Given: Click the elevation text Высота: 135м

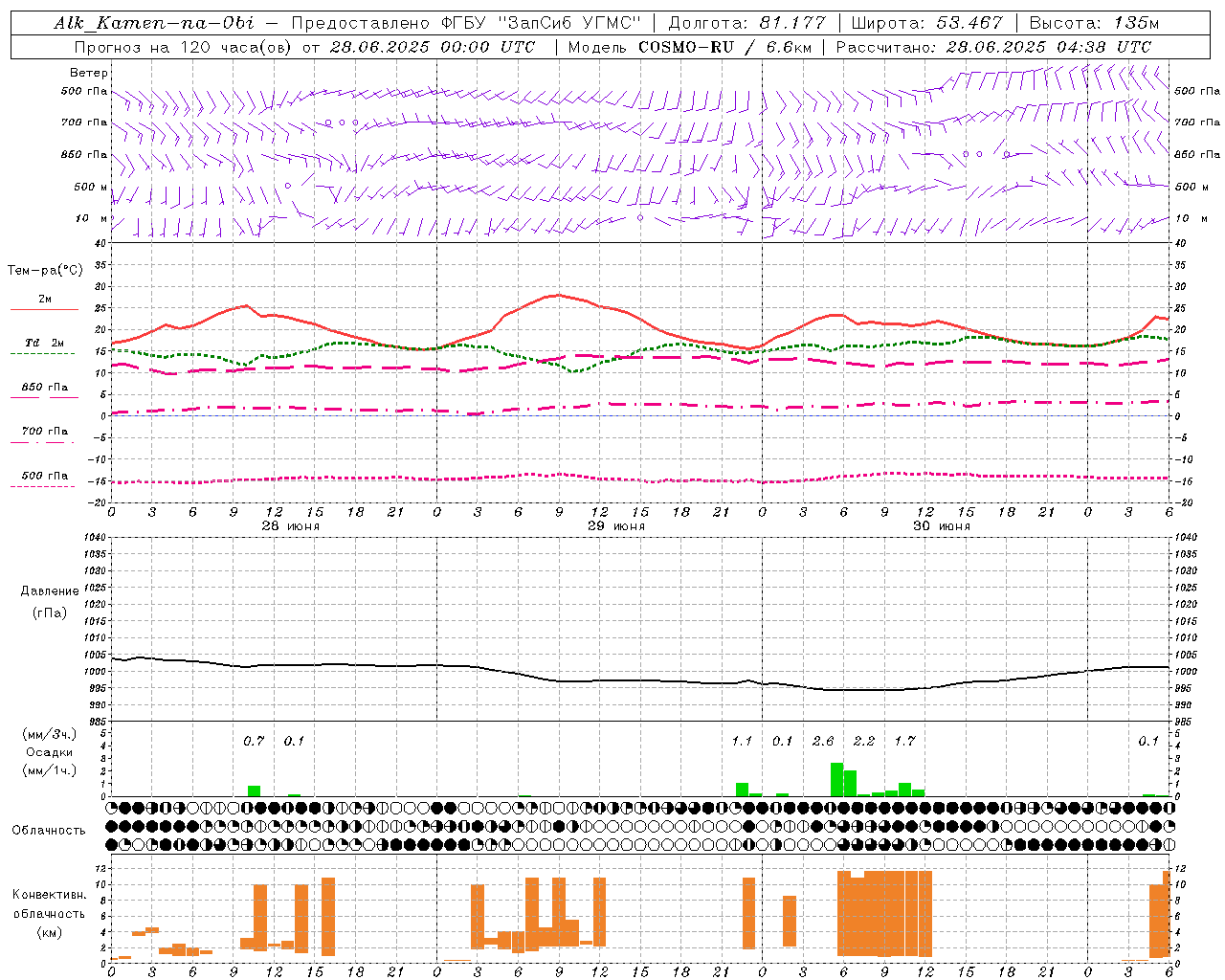Looking at the screenshot, I should pyautogui.click(x=1094, y=23).
